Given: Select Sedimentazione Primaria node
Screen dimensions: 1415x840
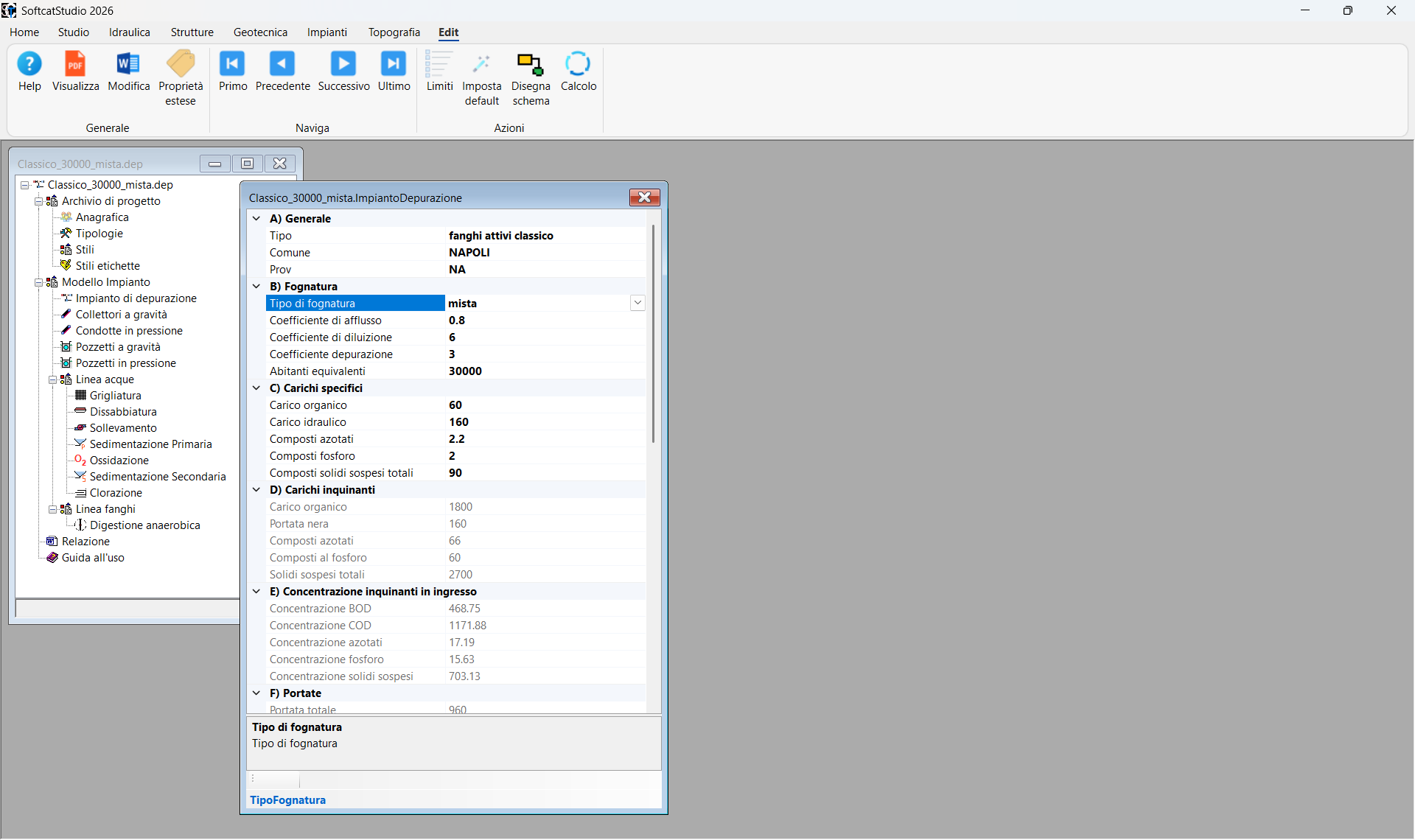Looking at the screenshot, I should click(x=150, y=444).
